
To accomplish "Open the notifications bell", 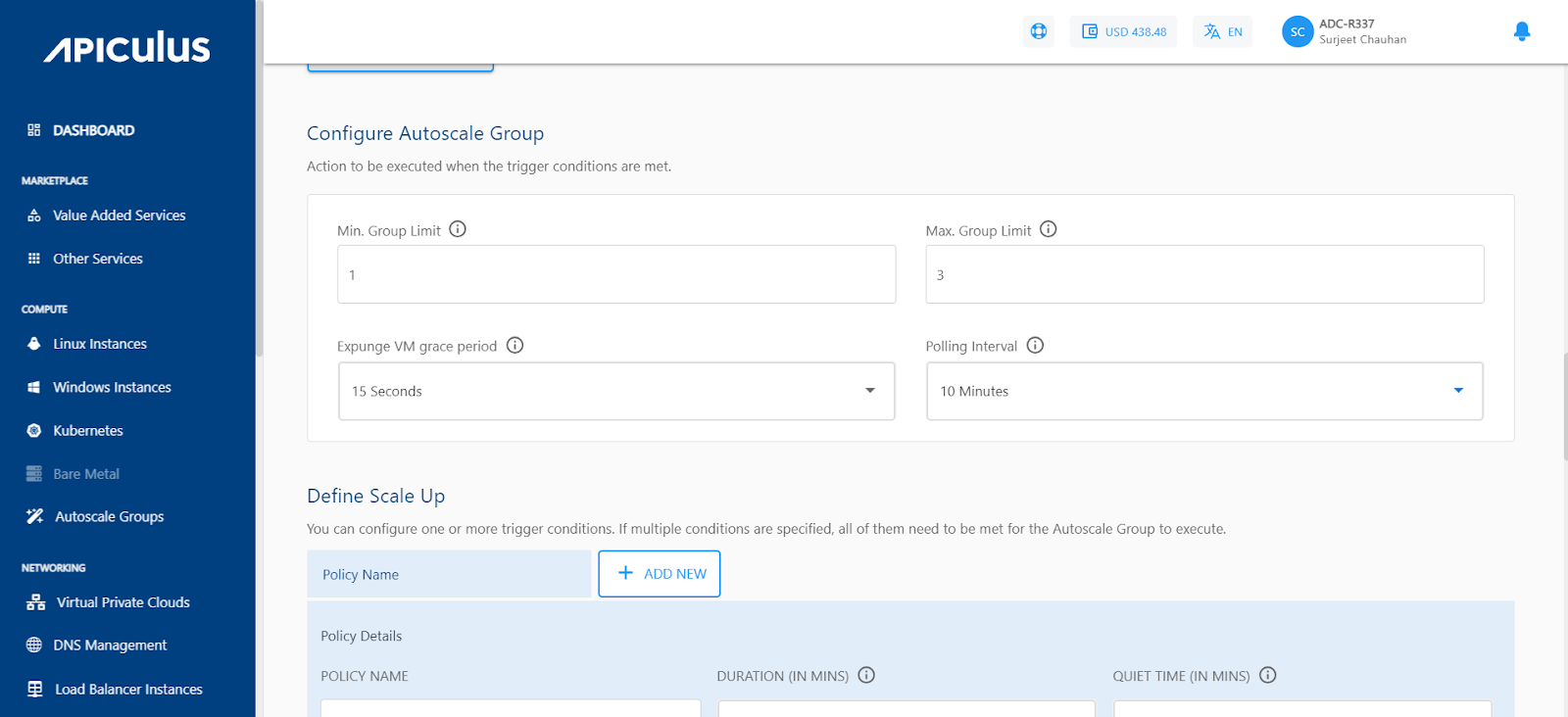I will click(1522, 31).
